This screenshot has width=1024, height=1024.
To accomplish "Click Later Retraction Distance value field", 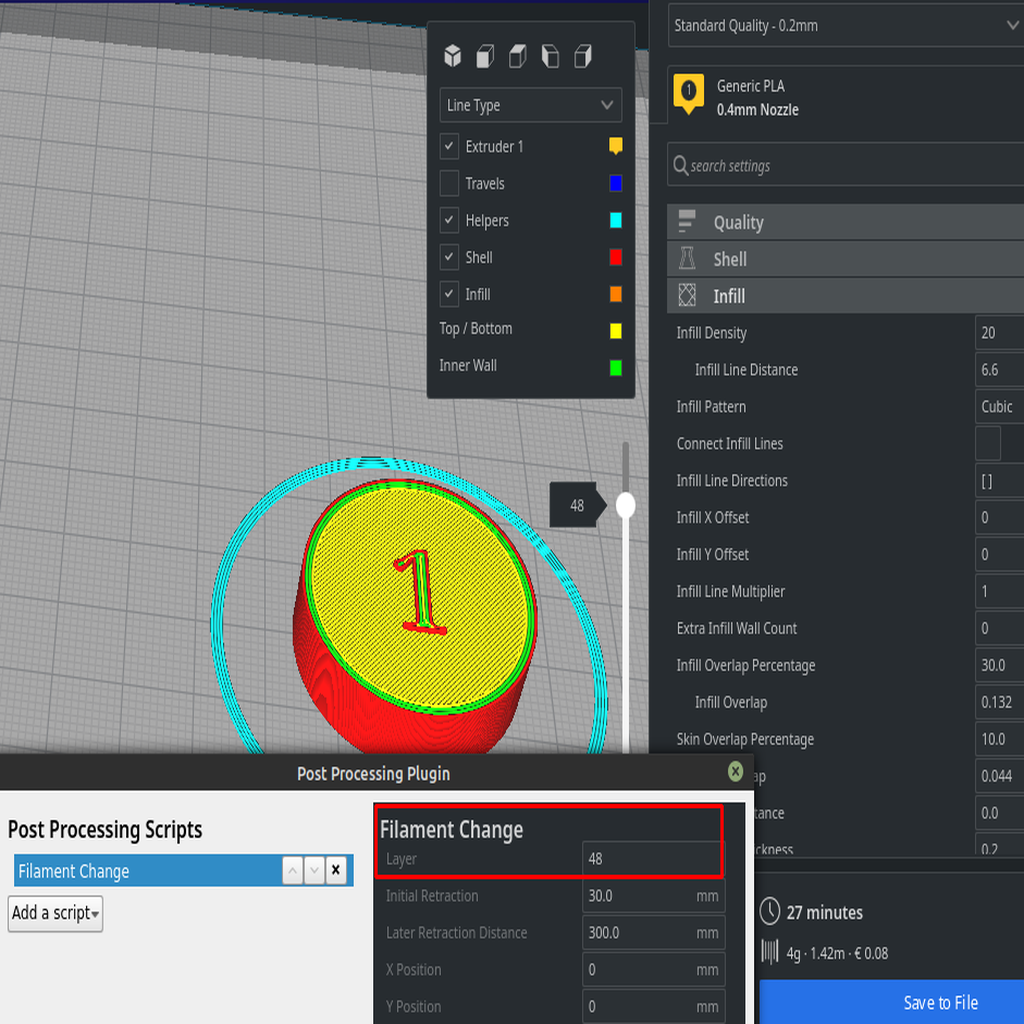I will [653, 933].
